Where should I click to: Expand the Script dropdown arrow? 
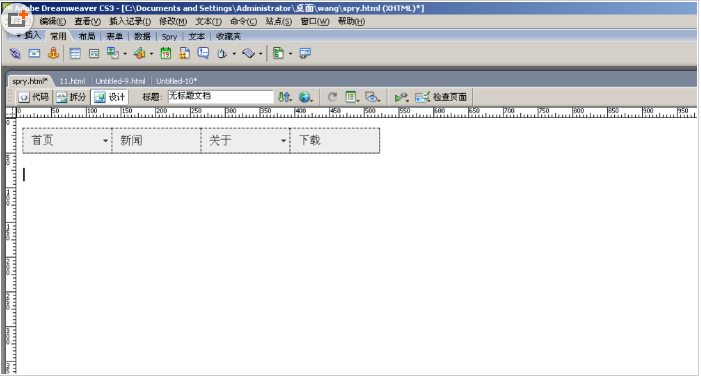coord(261,54)
